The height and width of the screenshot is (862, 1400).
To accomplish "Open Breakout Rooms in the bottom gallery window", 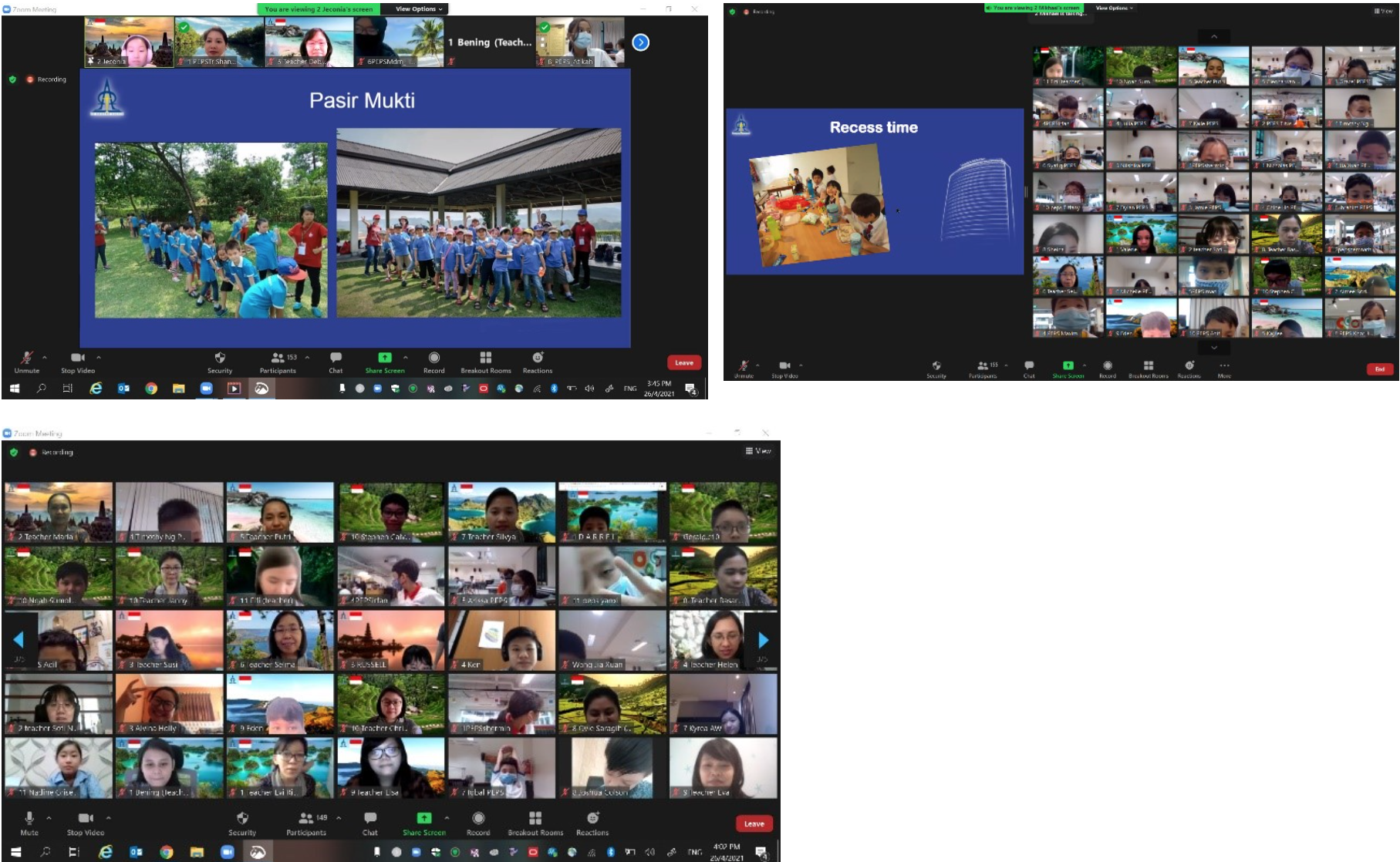I will [x=535, y=823].
